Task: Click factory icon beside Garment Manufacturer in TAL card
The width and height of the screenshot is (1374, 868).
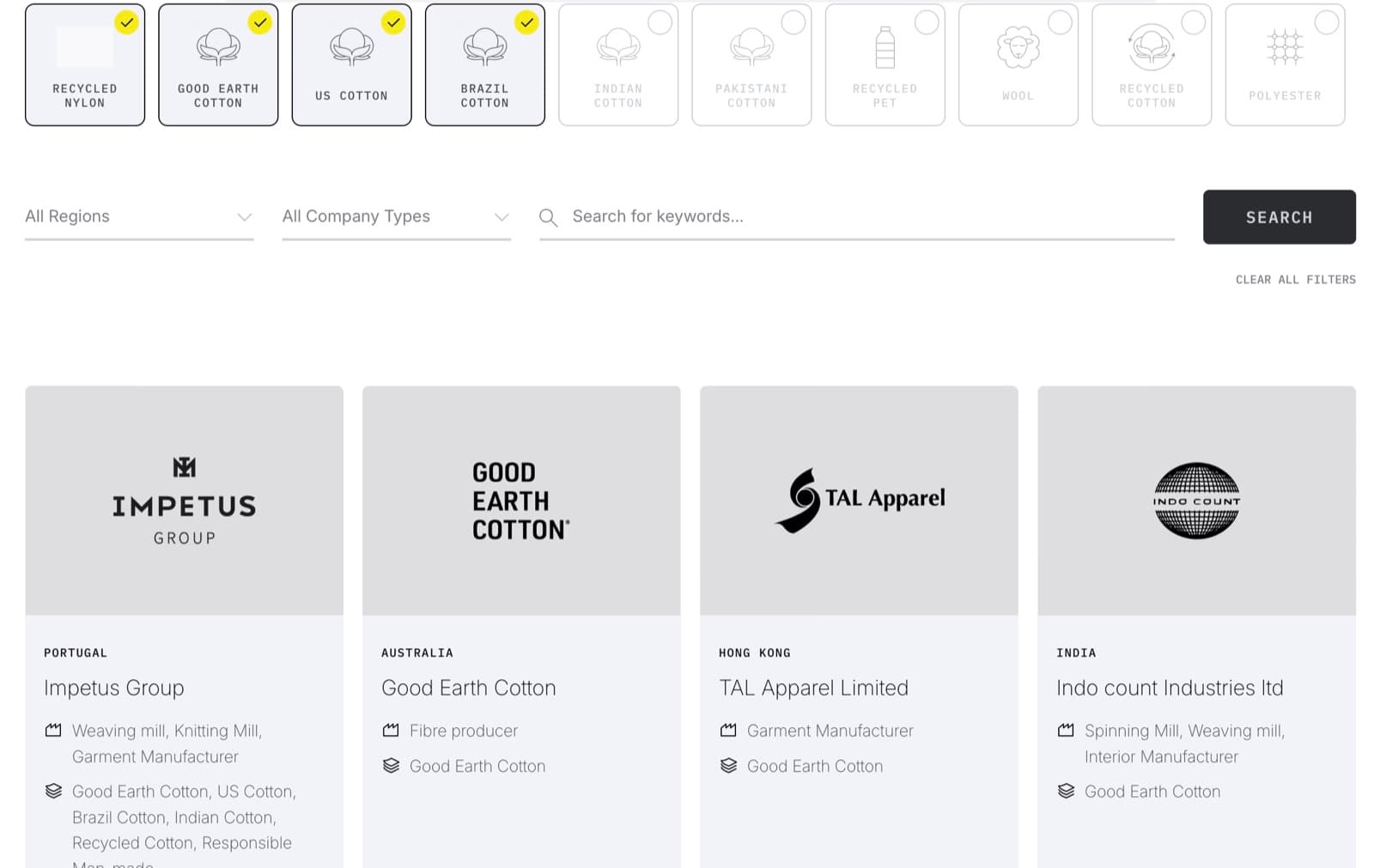Action: tap(728, 731)
